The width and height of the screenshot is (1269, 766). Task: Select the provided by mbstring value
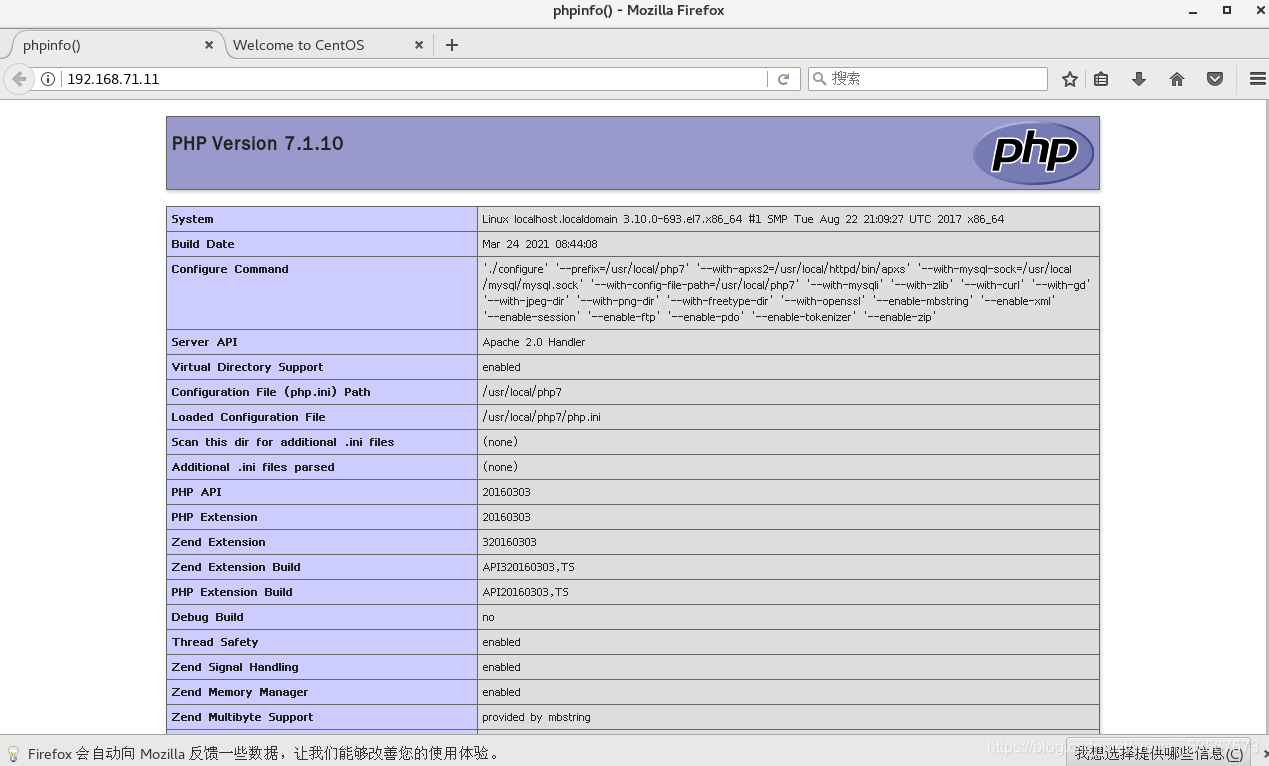(534, 717)
